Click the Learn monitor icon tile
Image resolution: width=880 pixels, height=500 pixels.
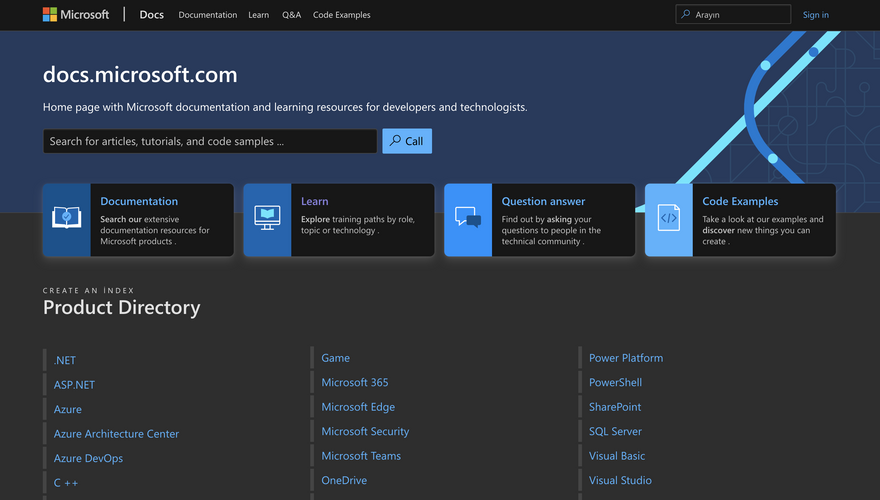click(x=267, y=220)
